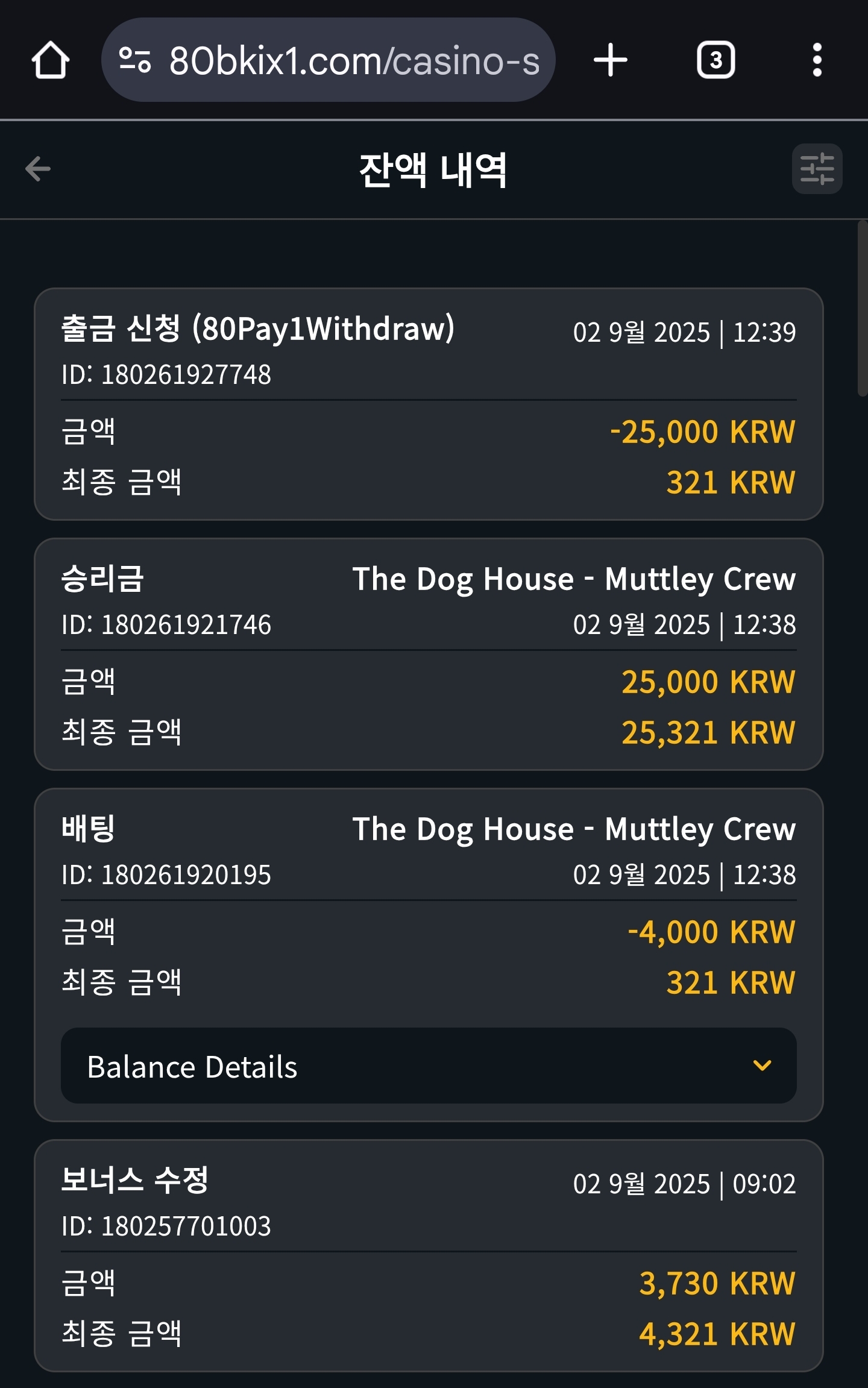Viewport: 868px width, 1388px height.
Task: Go back using the left arrow
Action: 38,169
